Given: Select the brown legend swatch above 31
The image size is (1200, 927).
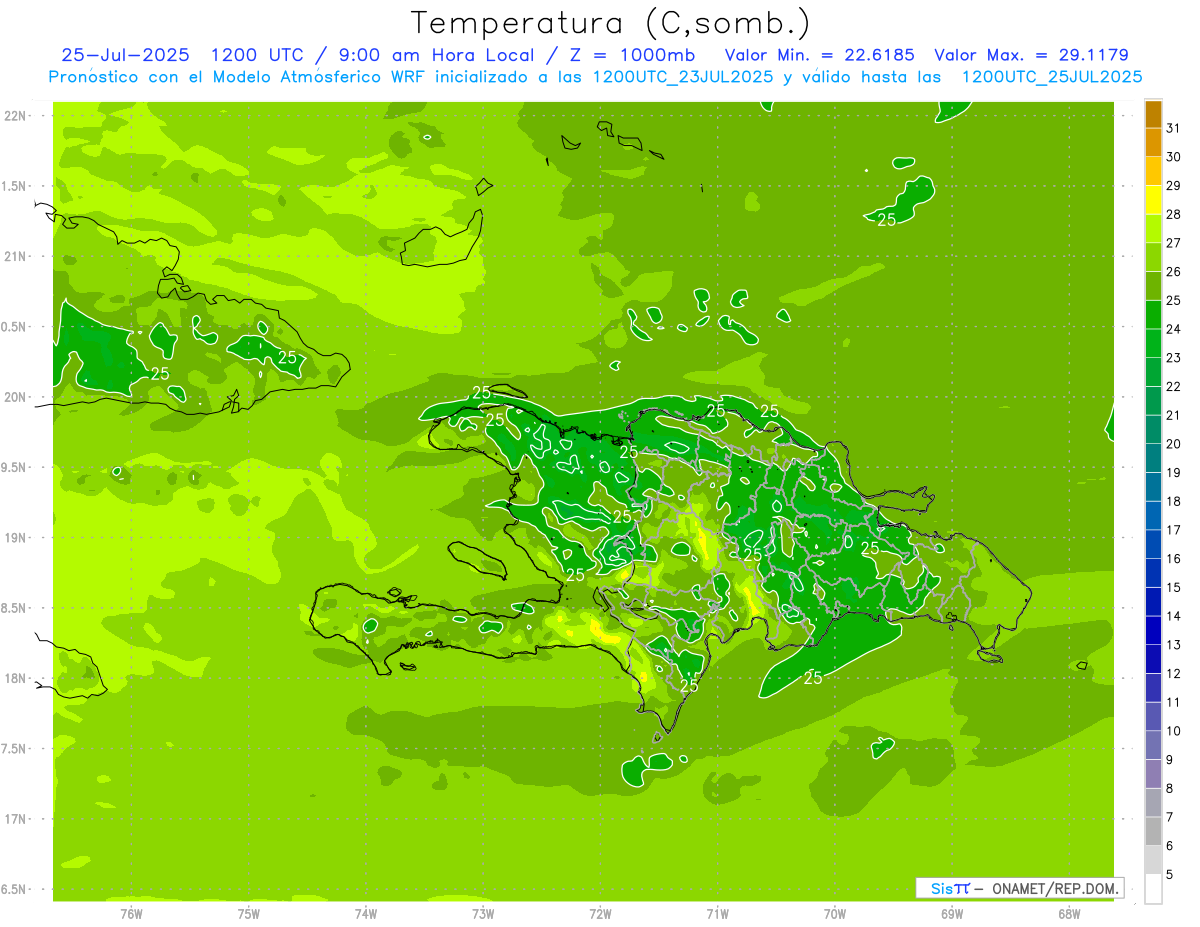Looking at the screenshot, I should [1153, 114].
